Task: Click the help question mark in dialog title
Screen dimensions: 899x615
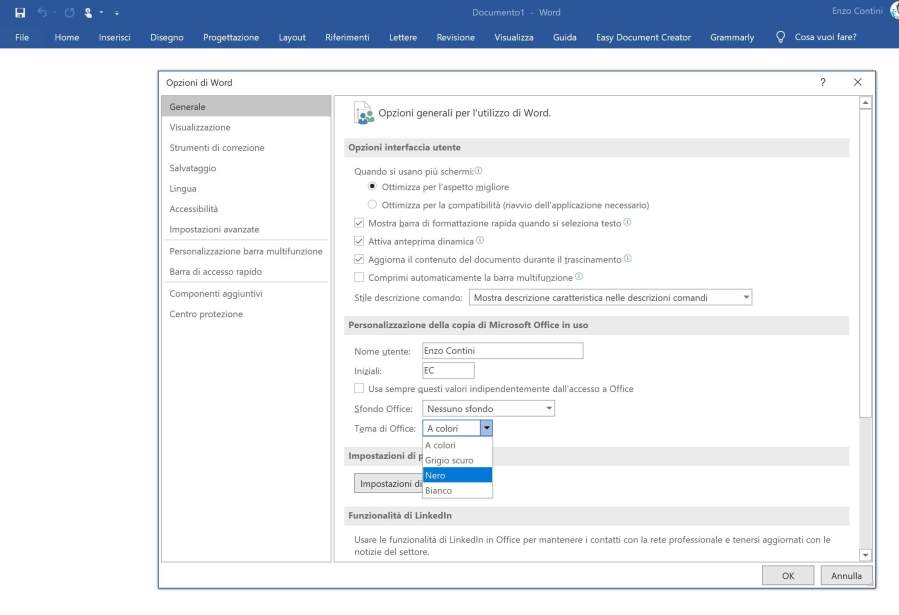Action: pyautogui.click(x=822, y=82)
